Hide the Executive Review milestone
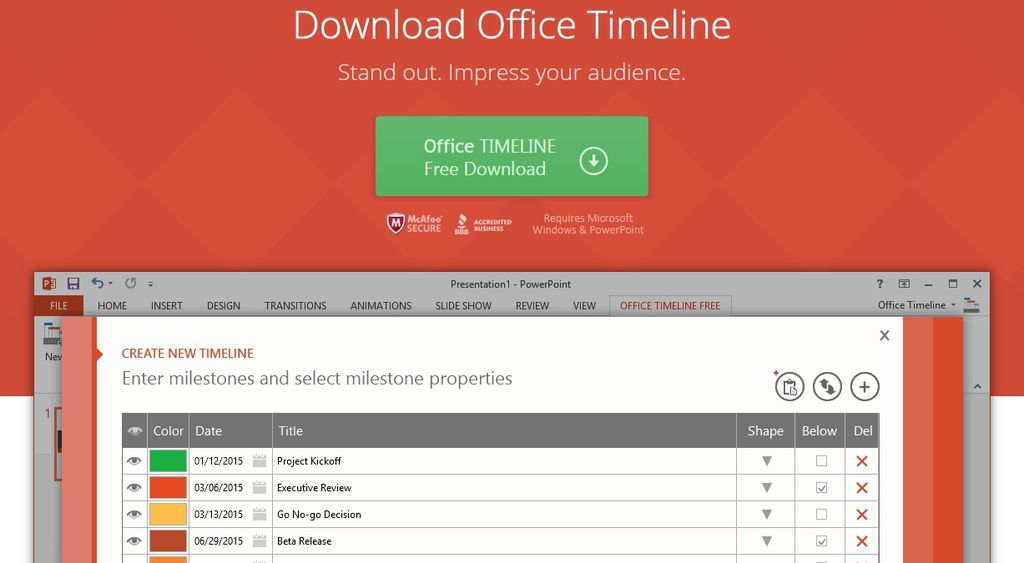Screen dimensions: 1024x563 (134, 488)
